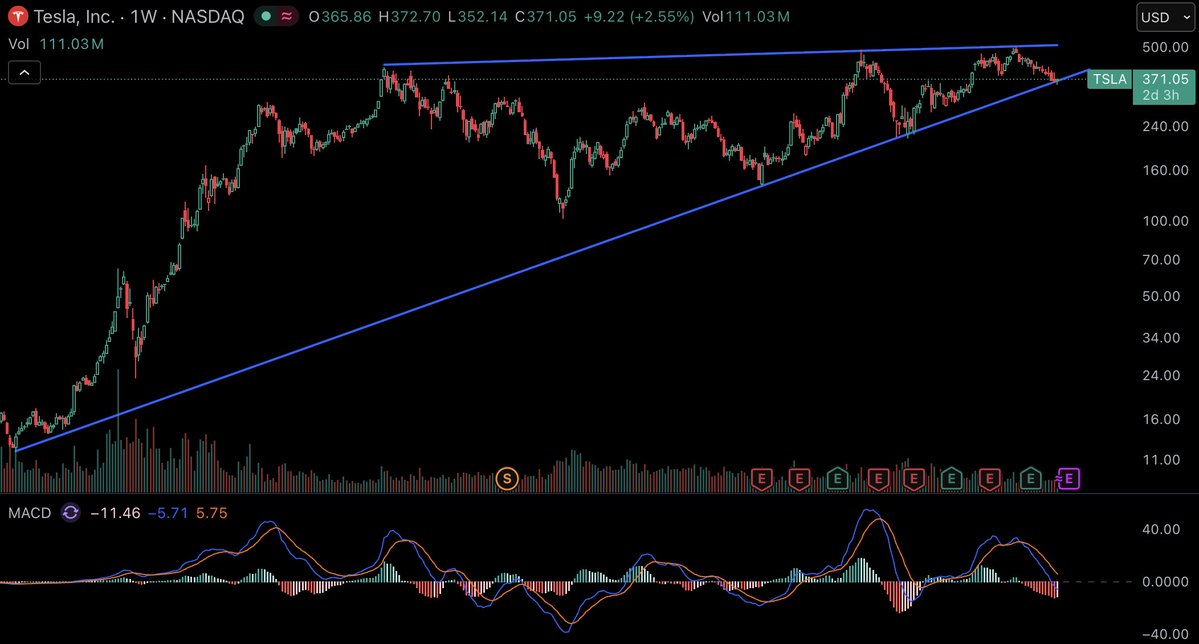Click the 240.00 price axis label
Screen dimensions: 1199x644
[x=1165, y=126]
